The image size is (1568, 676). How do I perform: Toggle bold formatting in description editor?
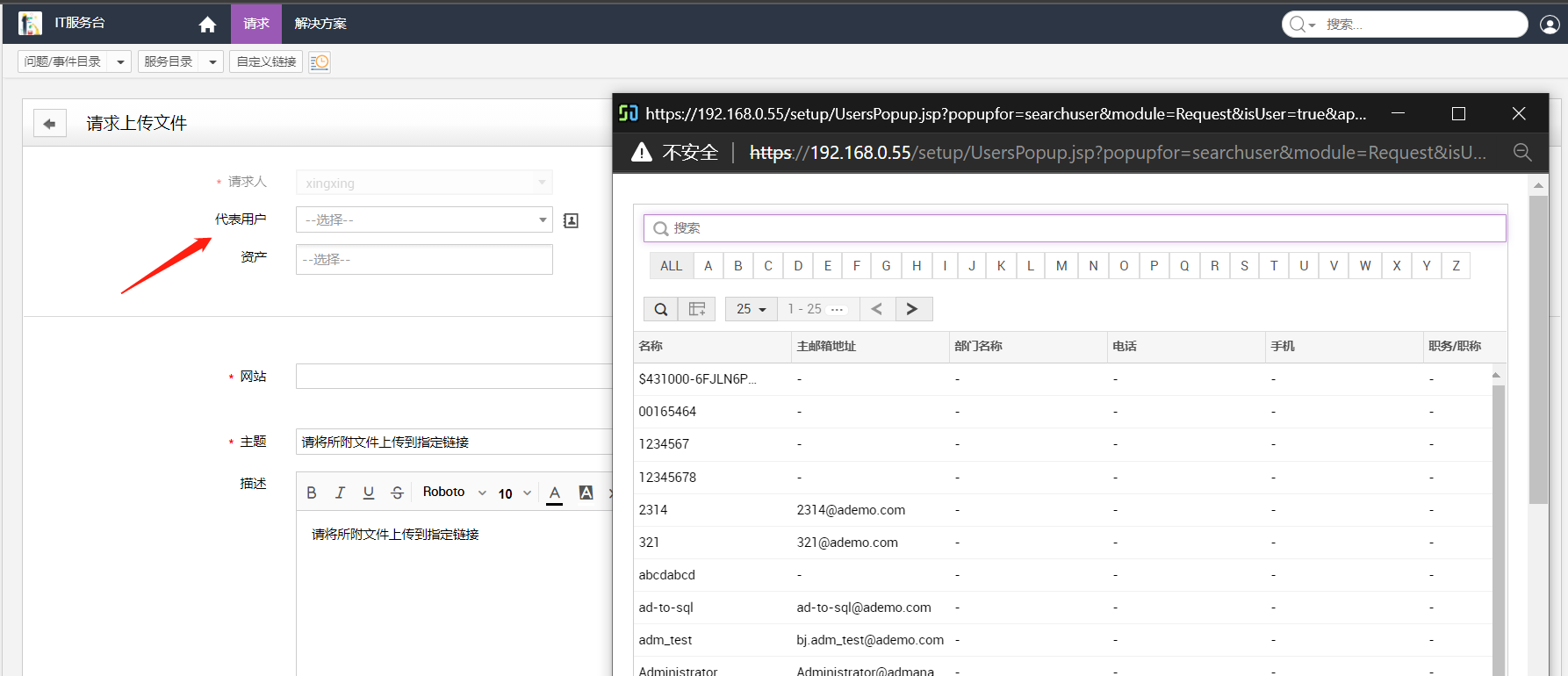pyautogui.click(x=312, y=493)
